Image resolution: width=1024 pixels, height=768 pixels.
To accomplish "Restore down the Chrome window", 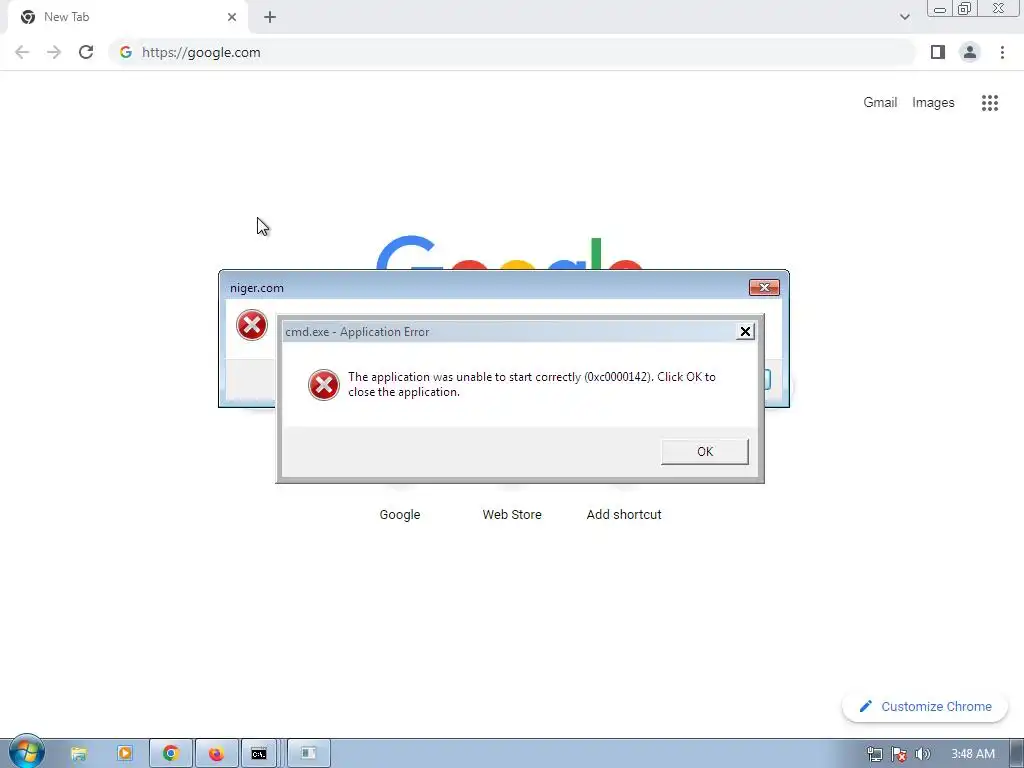I will coord(964,8).
